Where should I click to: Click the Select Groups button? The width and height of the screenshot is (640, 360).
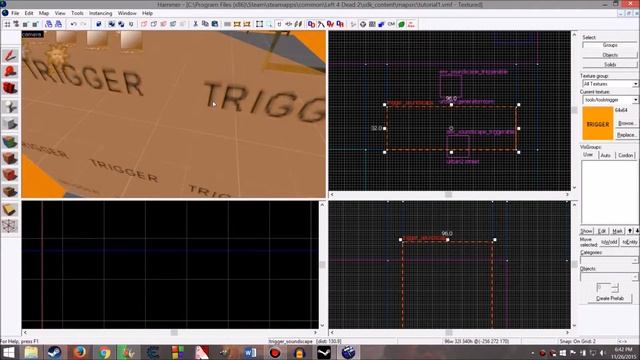(610, 45)
